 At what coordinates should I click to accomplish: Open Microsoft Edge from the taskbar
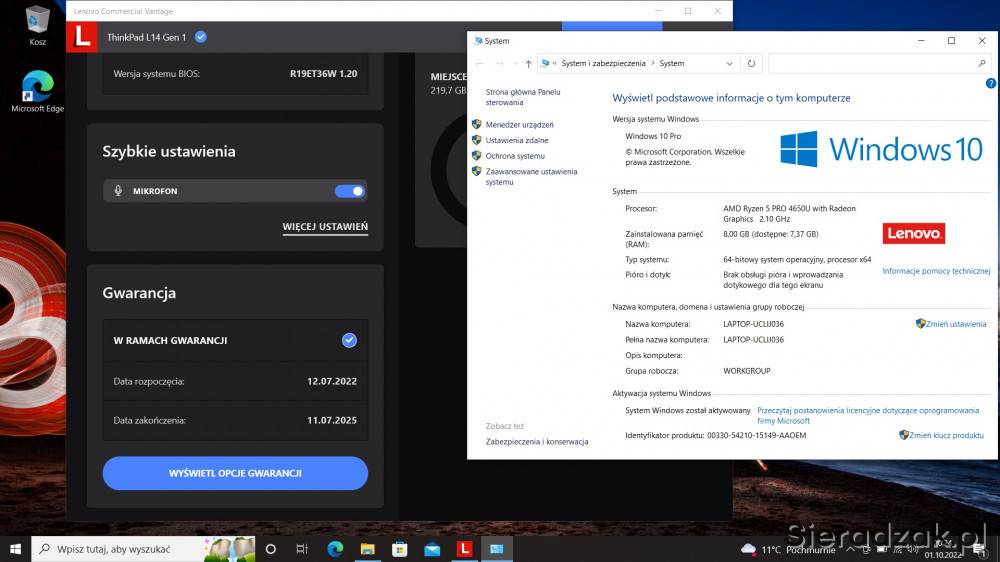point(335,549)
